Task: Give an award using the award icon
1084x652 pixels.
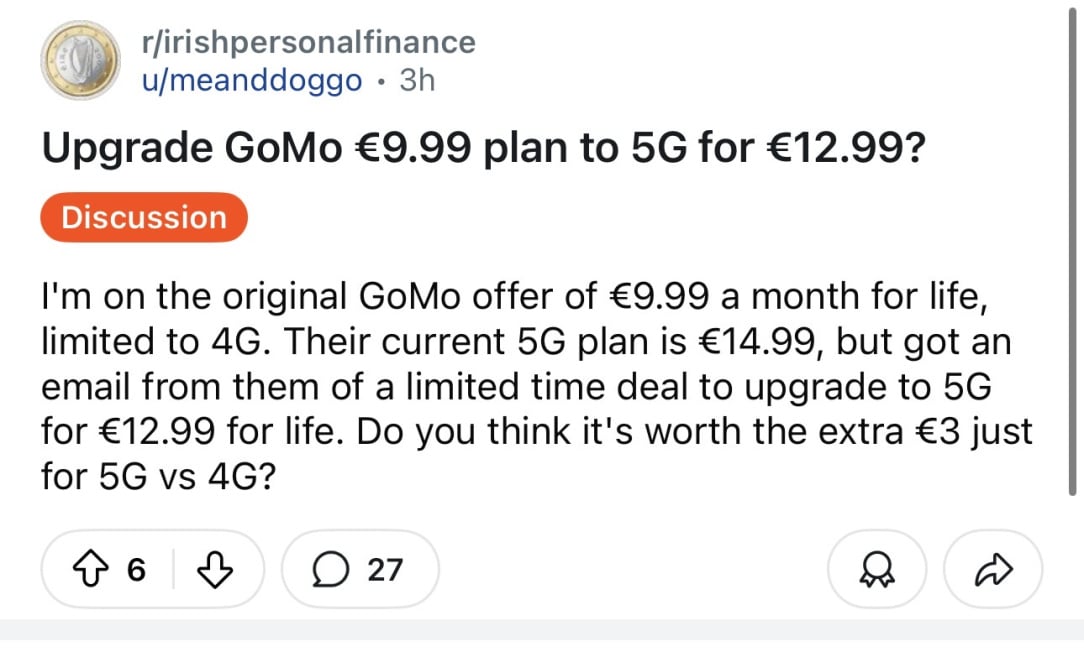Action: pyautogui.click(x=876, y=570)
